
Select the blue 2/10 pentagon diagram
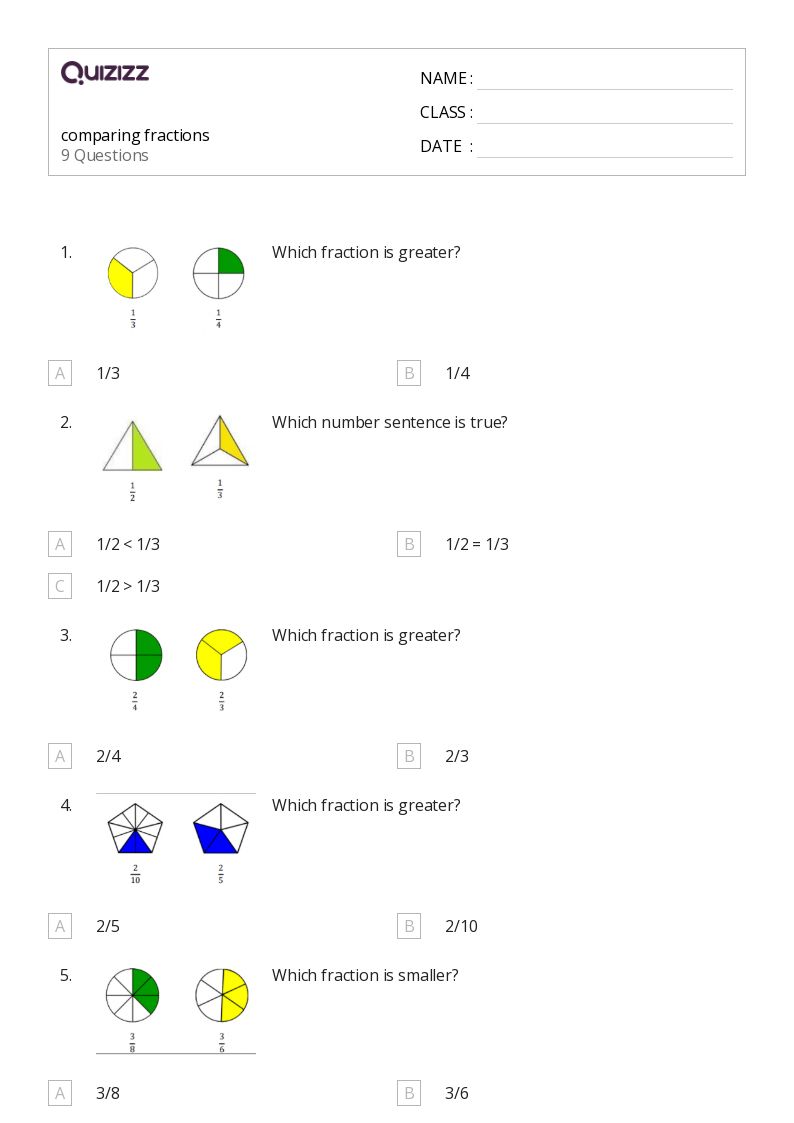[x=135, y=828]
